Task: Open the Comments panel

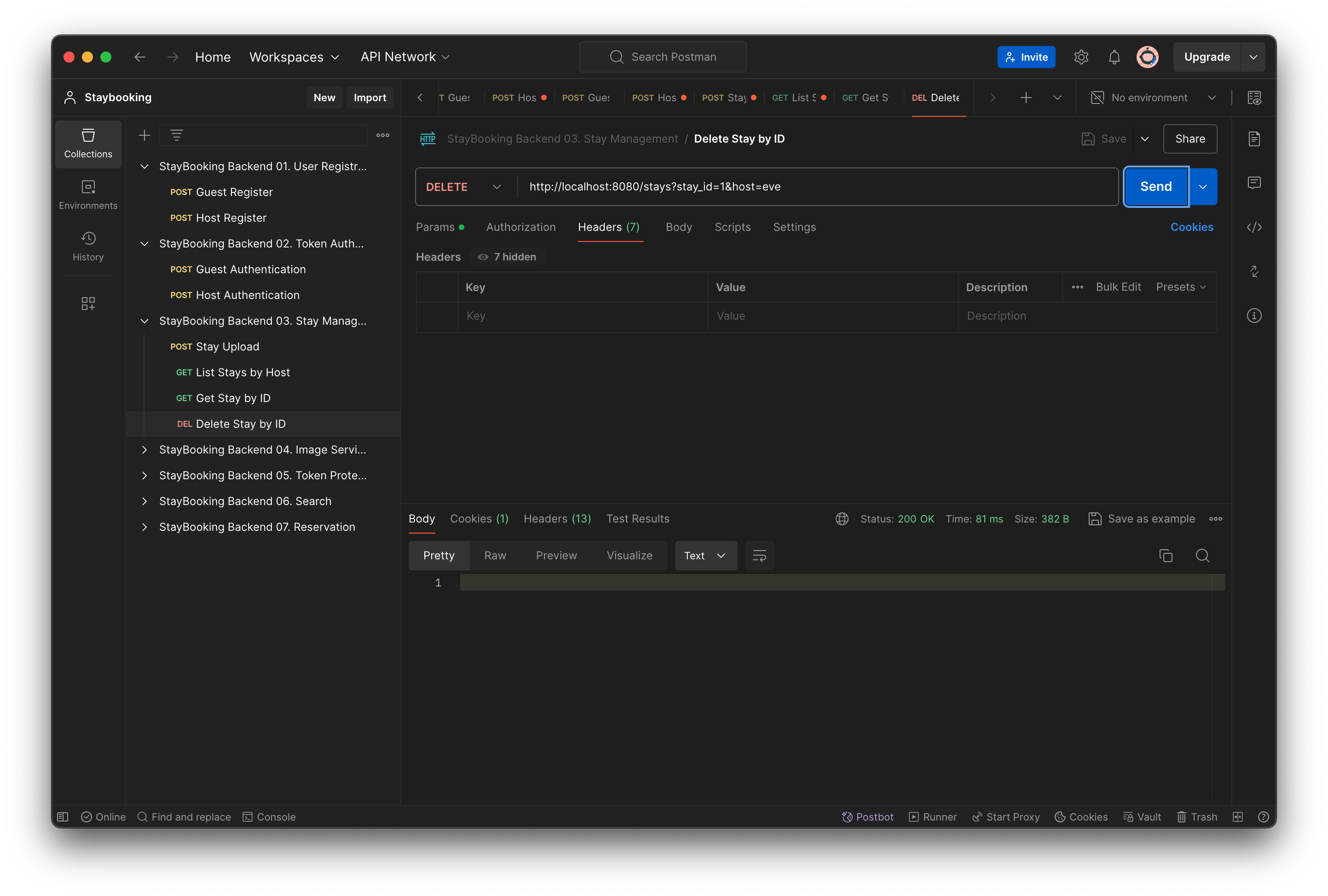Action: [1255, 183]
